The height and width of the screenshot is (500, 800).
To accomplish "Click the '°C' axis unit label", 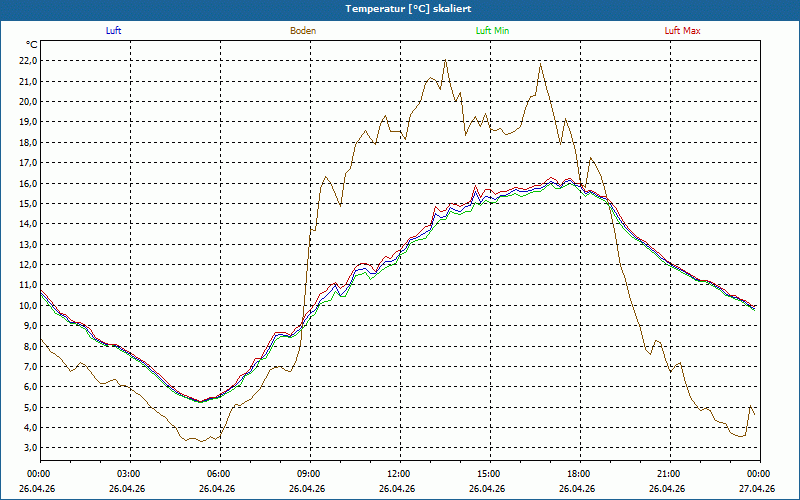I will tap(32, 45).
